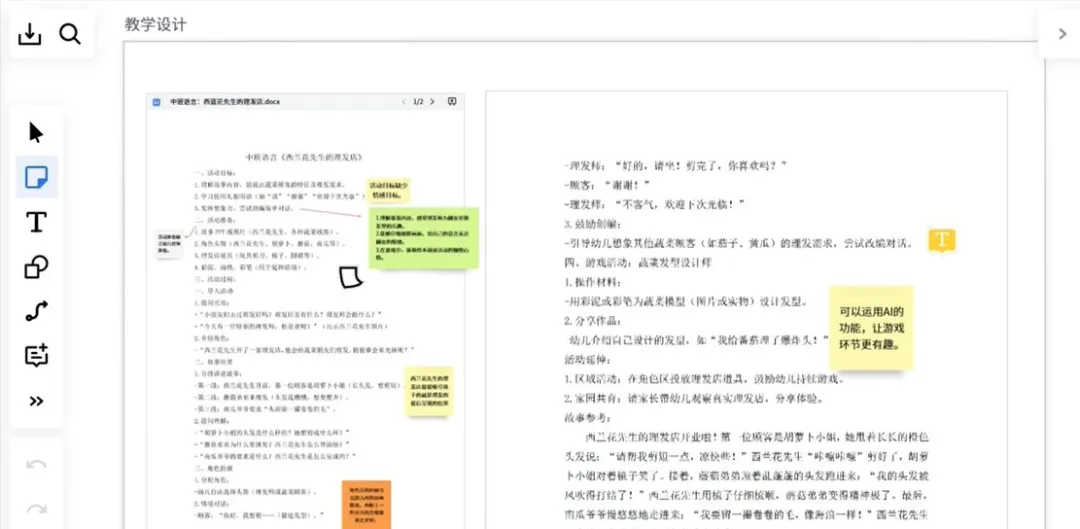
Task: Select the arrow pointer tool
Action: point(37,132)
